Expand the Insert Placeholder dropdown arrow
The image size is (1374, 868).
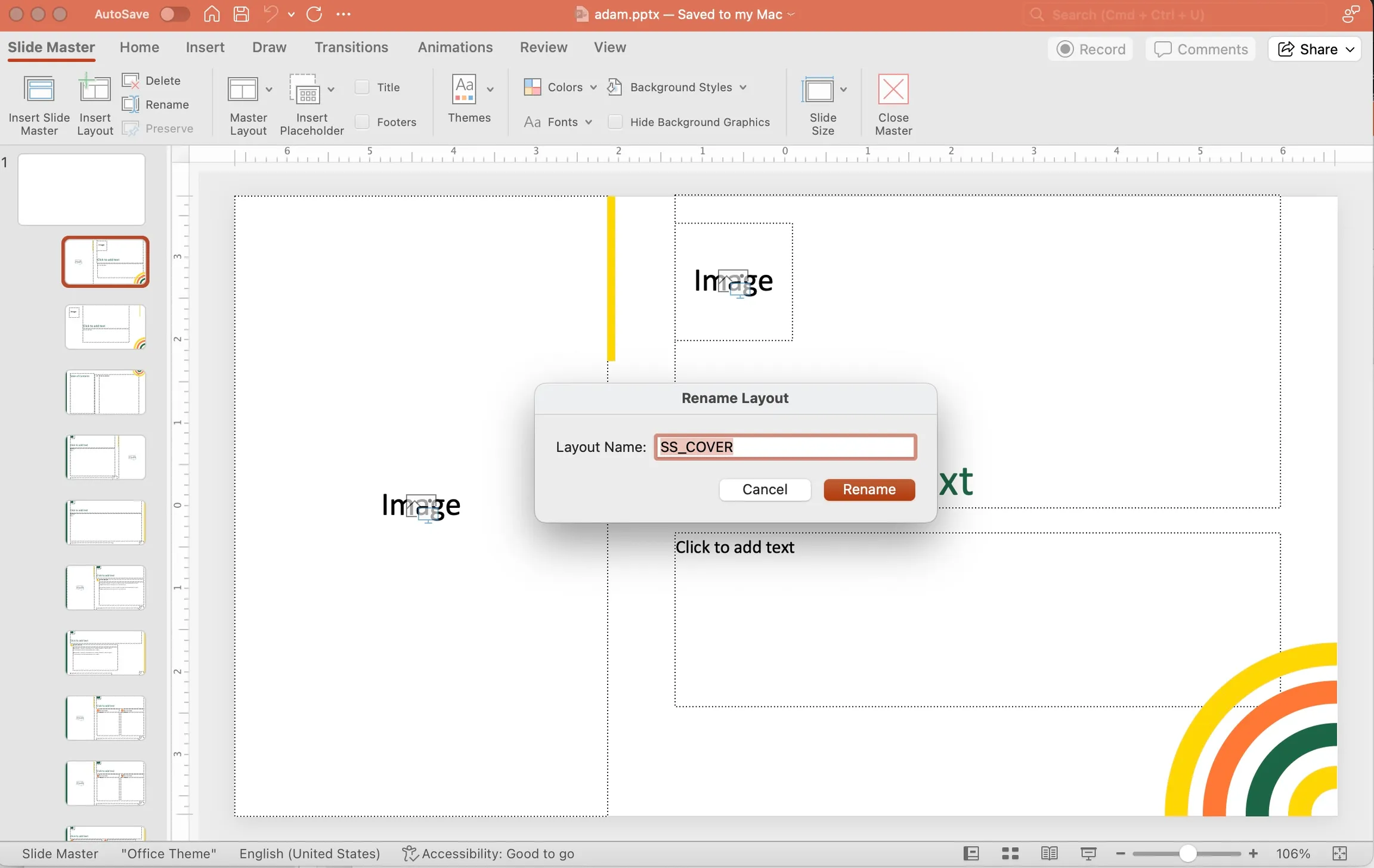(x=331, y=89)
